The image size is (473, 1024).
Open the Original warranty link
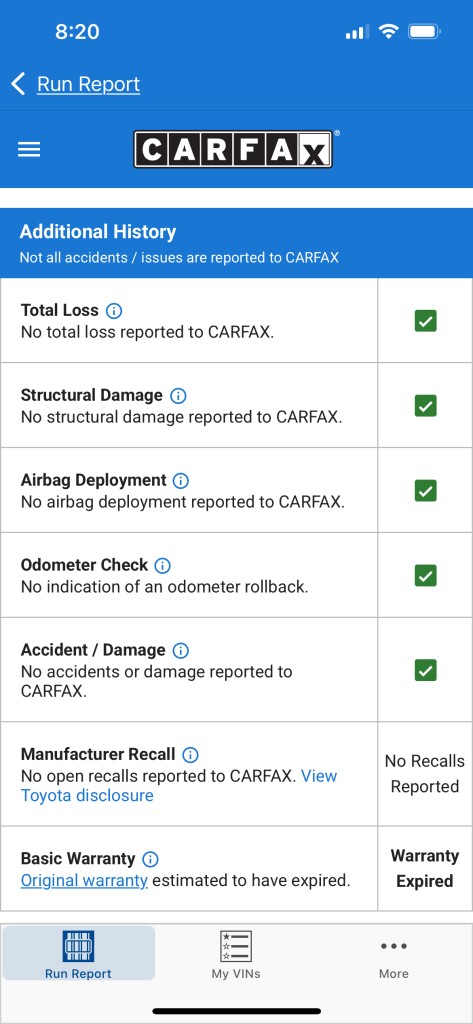pos(84,880)
